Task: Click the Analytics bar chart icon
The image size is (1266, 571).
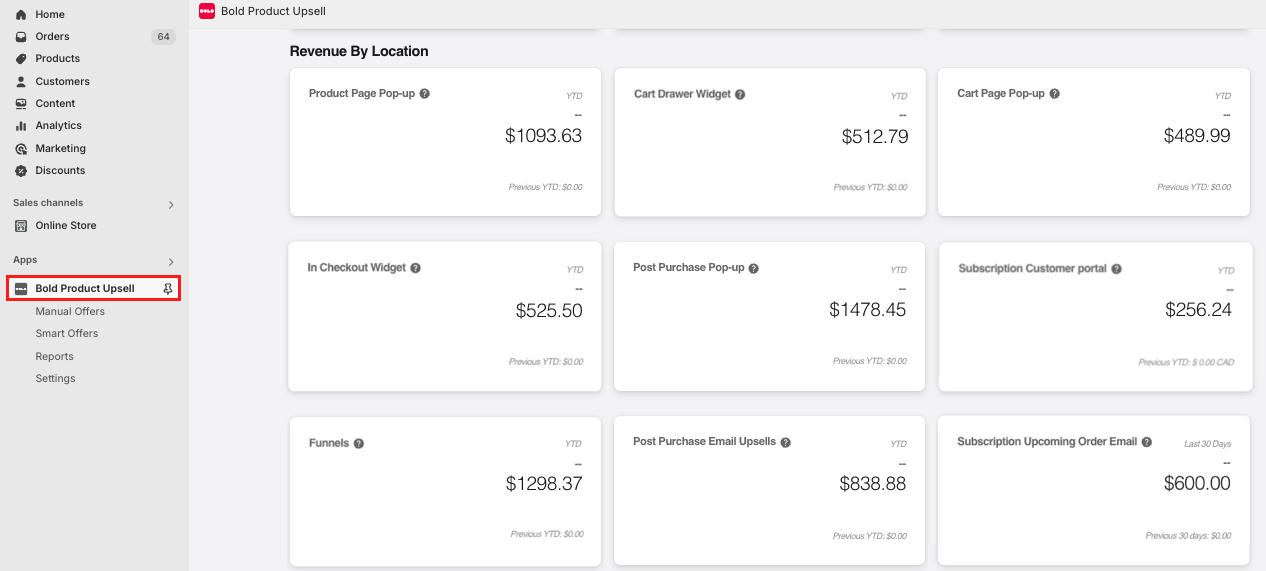Action: tap(21, 126)
